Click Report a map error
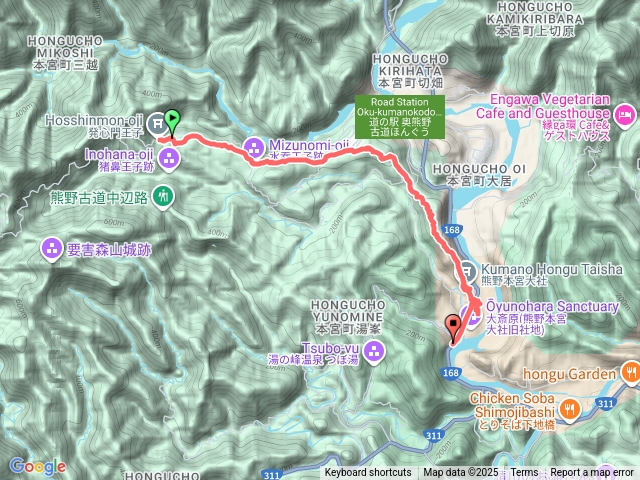640x480 pixels. click(x=591, y=473)
